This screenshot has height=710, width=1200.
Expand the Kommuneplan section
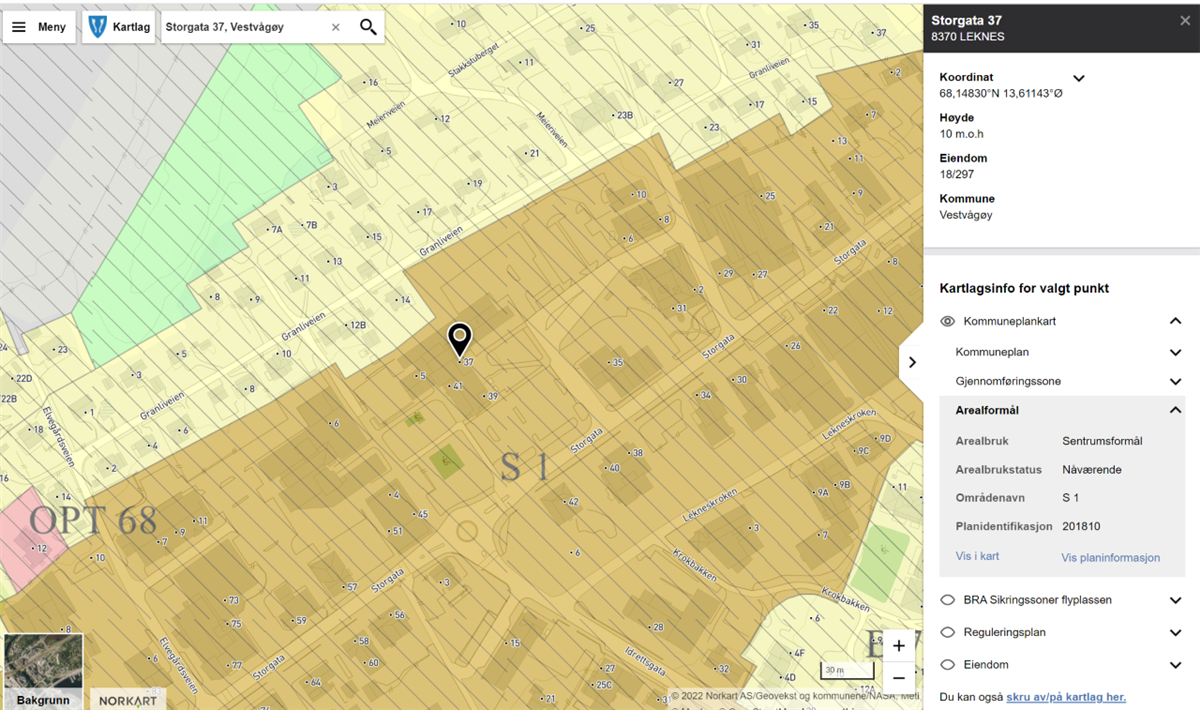tap(1175, 352)
